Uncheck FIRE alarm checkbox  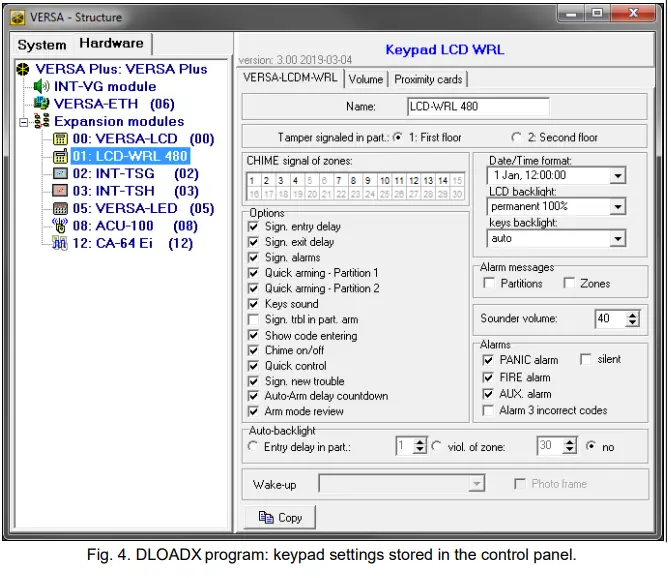(488, 377)
